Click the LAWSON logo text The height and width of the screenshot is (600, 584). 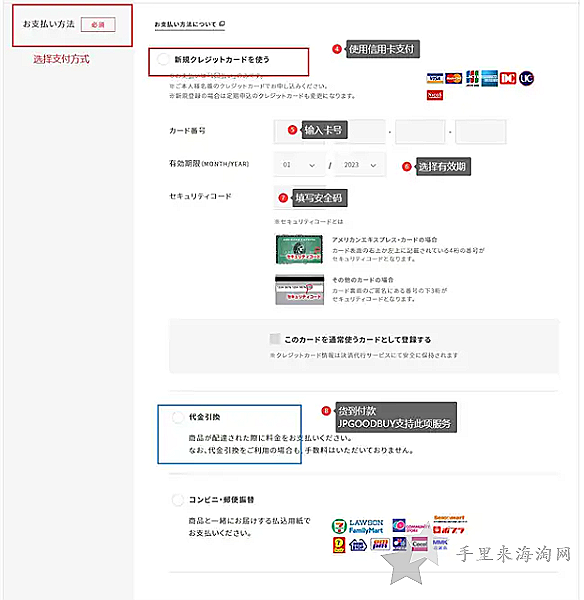pyautogui.click(x=366, y=523)
